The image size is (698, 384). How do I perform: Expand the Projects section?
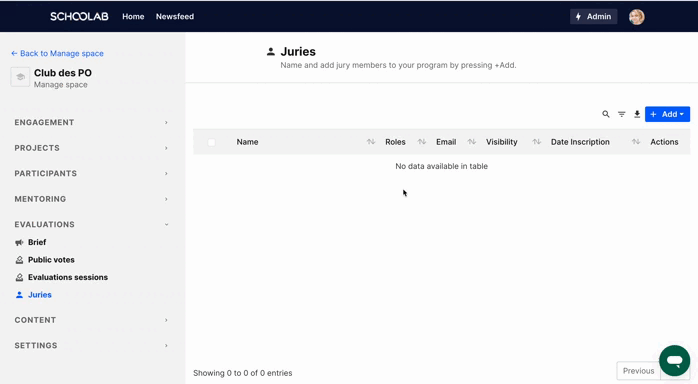[91, 148]
